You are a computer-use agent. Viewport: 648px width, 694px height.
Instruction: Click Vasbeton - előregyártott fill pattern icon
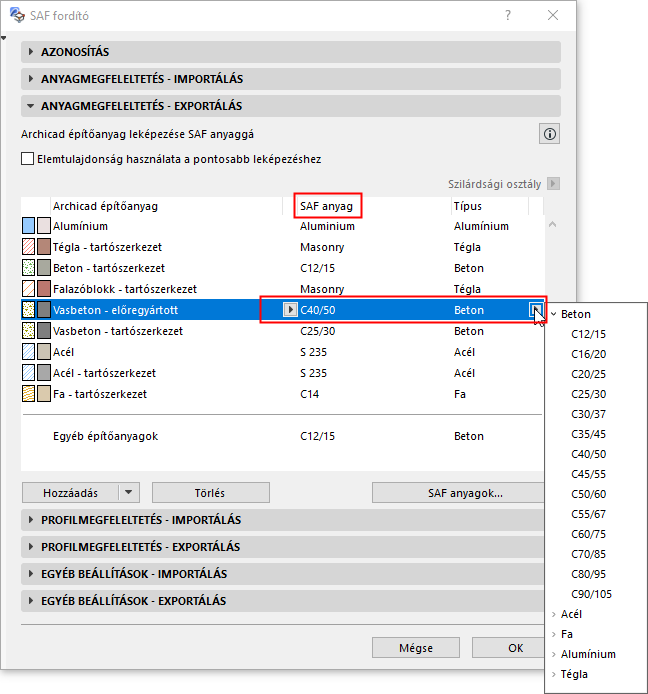point(28,310)
